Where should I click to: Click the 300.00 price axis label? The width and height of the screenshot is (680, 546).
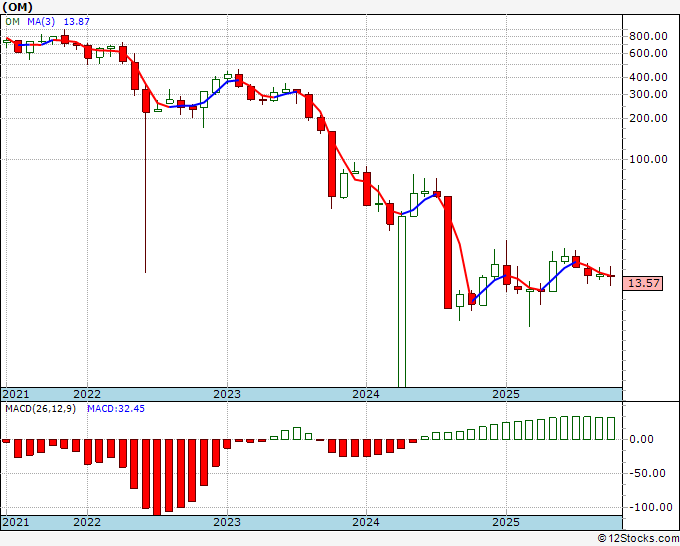pyautogui.click(x=648, y=94)
